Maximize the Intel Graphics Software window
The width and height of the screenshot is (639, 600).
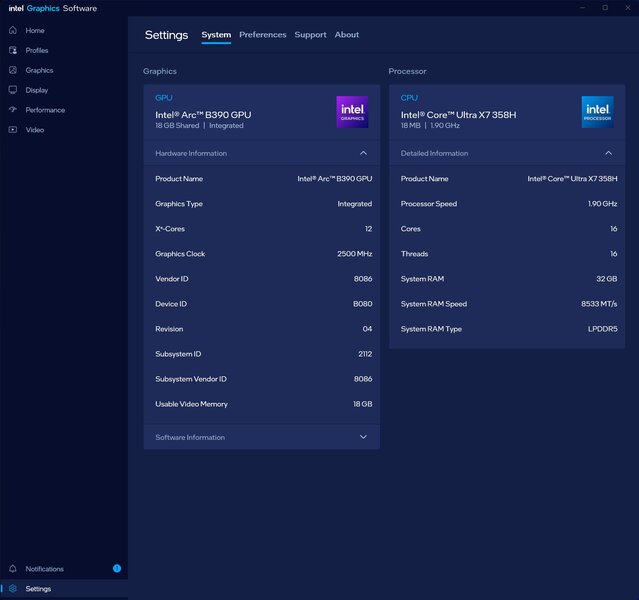[x=605, y=8]
